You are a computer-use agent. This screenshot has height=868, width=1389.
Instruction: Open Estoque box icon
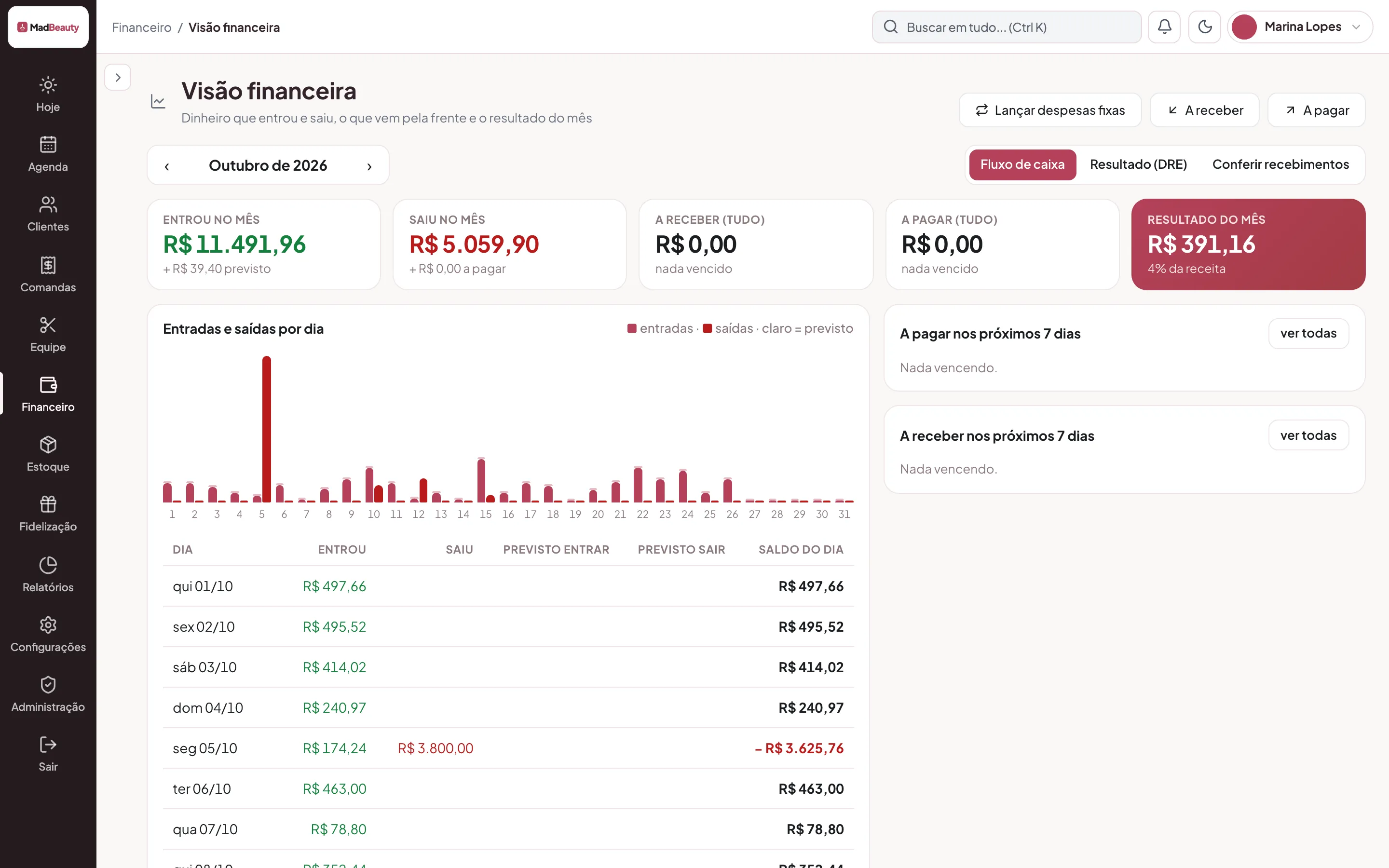(48, 444)
